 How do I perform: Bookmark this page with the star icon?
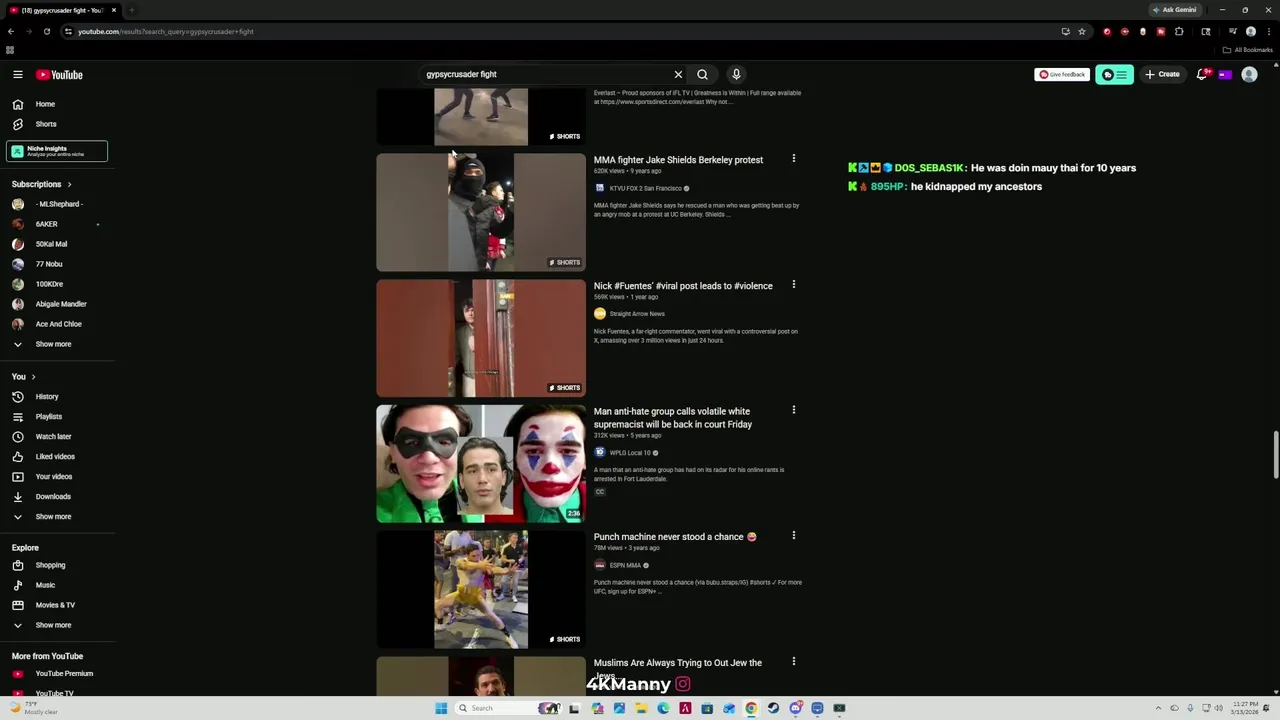click(x=1081, y=31)
